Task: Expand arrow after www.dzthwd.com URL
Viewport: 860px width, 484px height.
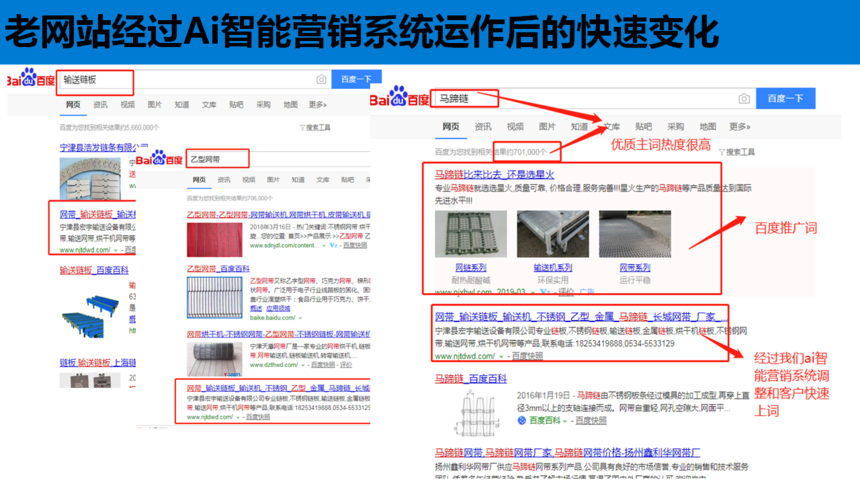Action: (x=303, y=365)
